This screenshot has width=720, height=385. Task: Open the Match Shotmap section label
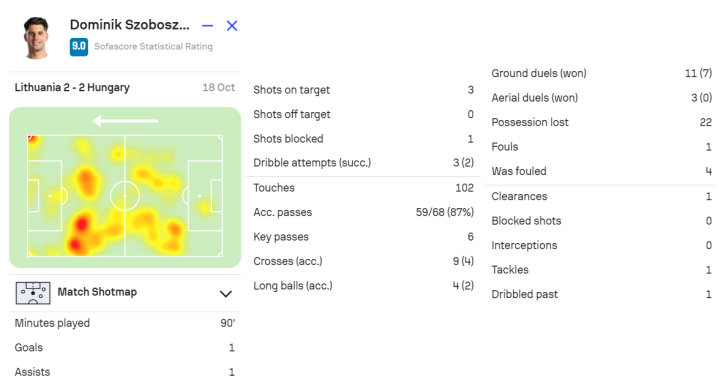(x=97, y=292)
